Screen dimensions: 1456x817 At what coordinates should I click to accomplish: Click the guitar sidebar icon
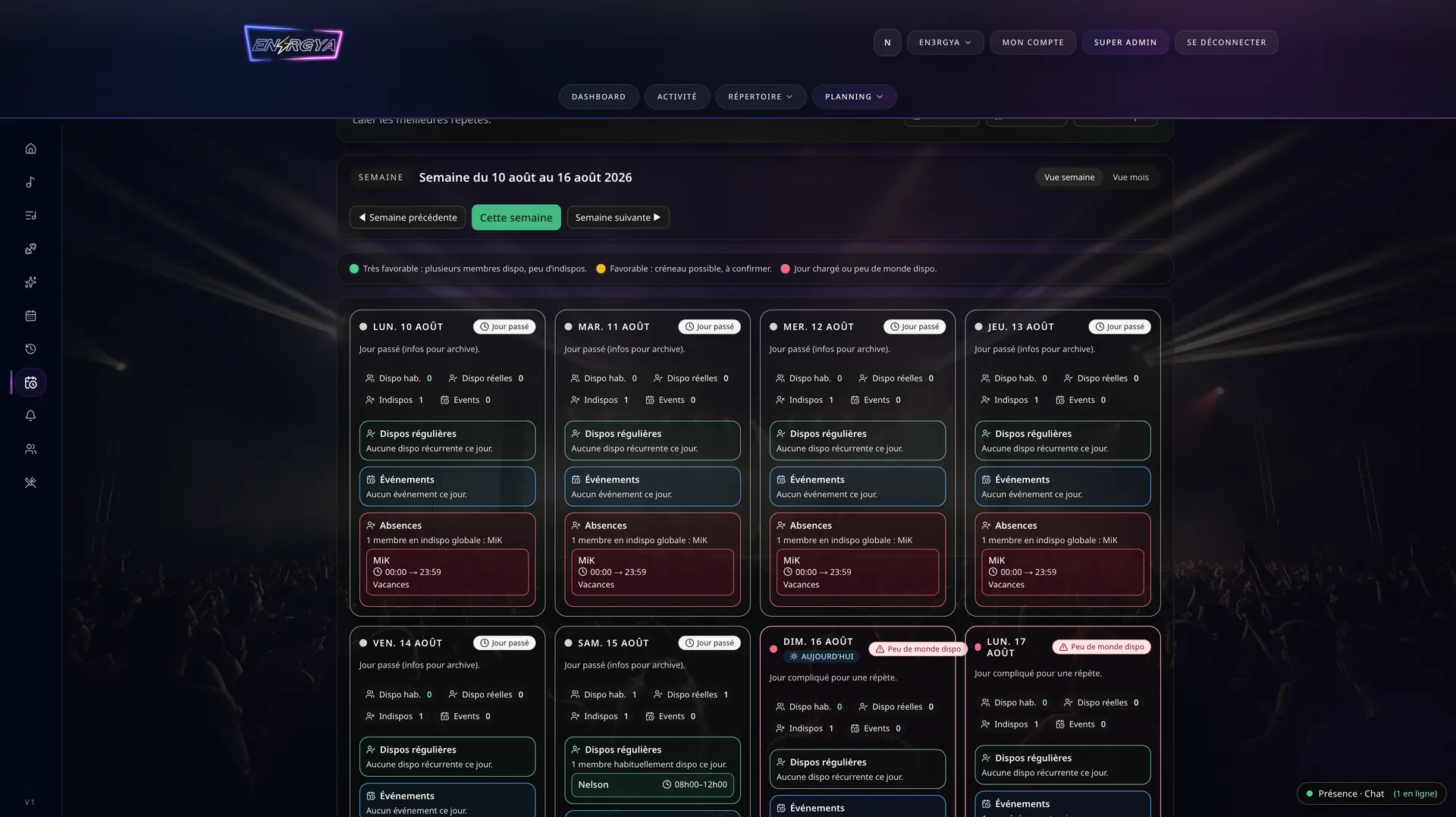[x=30, y=249]
